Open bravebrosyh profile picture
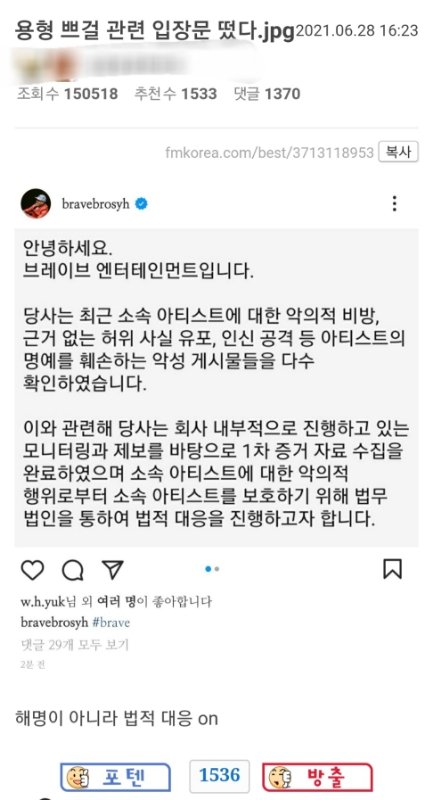The height and width of the screenshot is (800, 433). tap(36, 204)
